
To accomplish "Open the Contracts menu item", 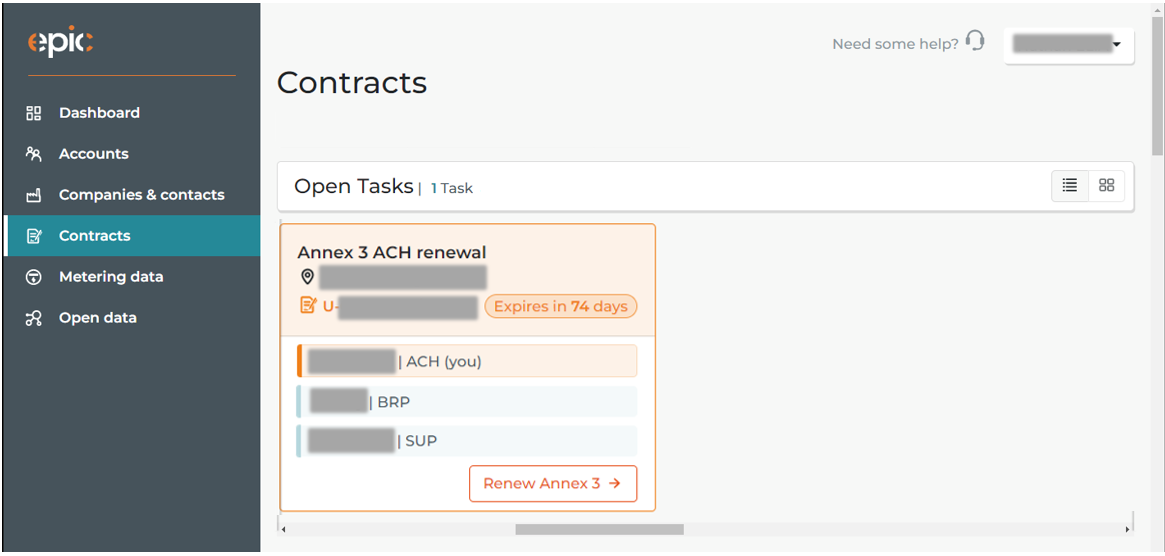I will point(132,236).
